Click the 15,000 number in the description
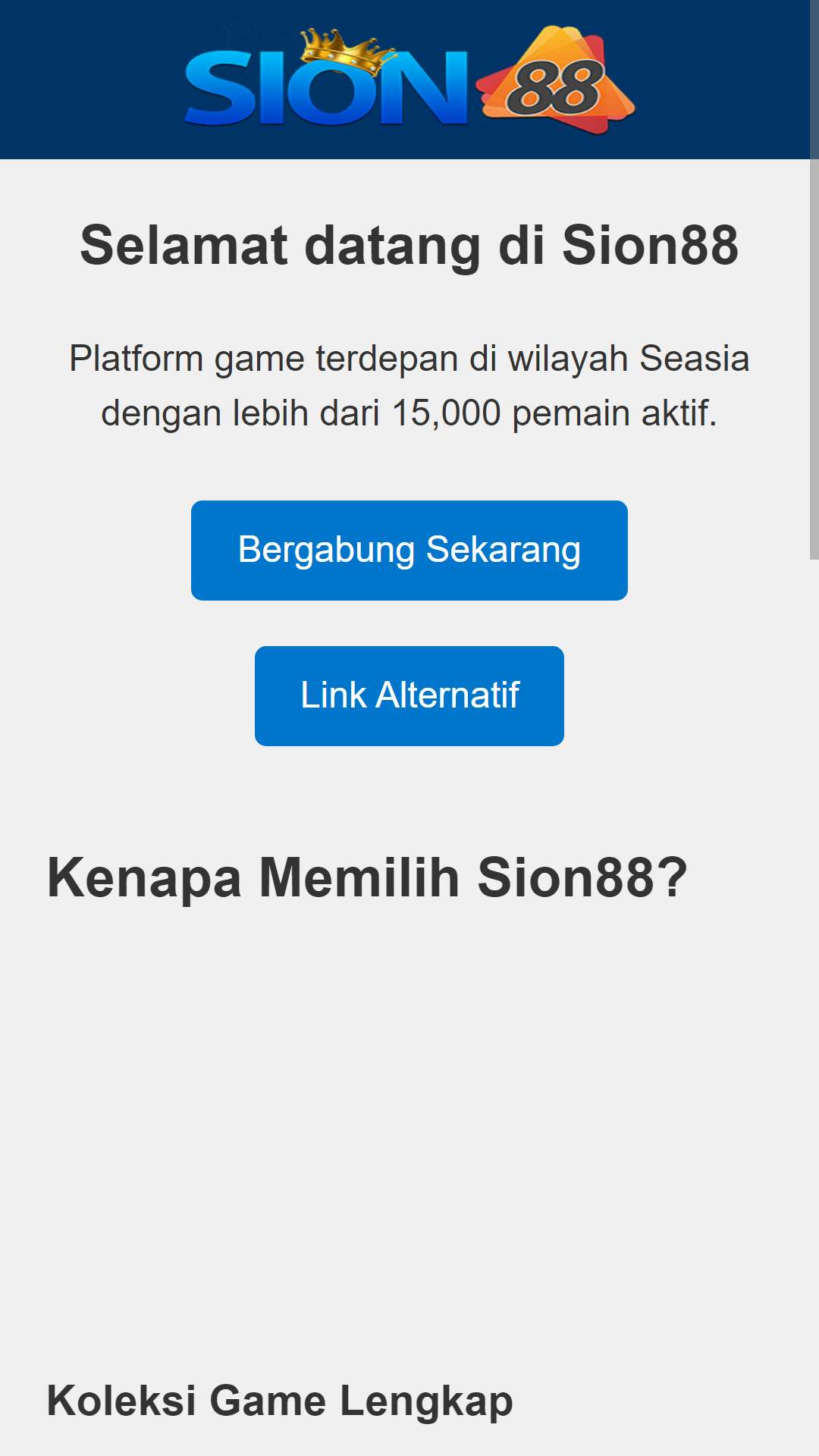This screenshot has height=1456, width=819. pos(446,413)
